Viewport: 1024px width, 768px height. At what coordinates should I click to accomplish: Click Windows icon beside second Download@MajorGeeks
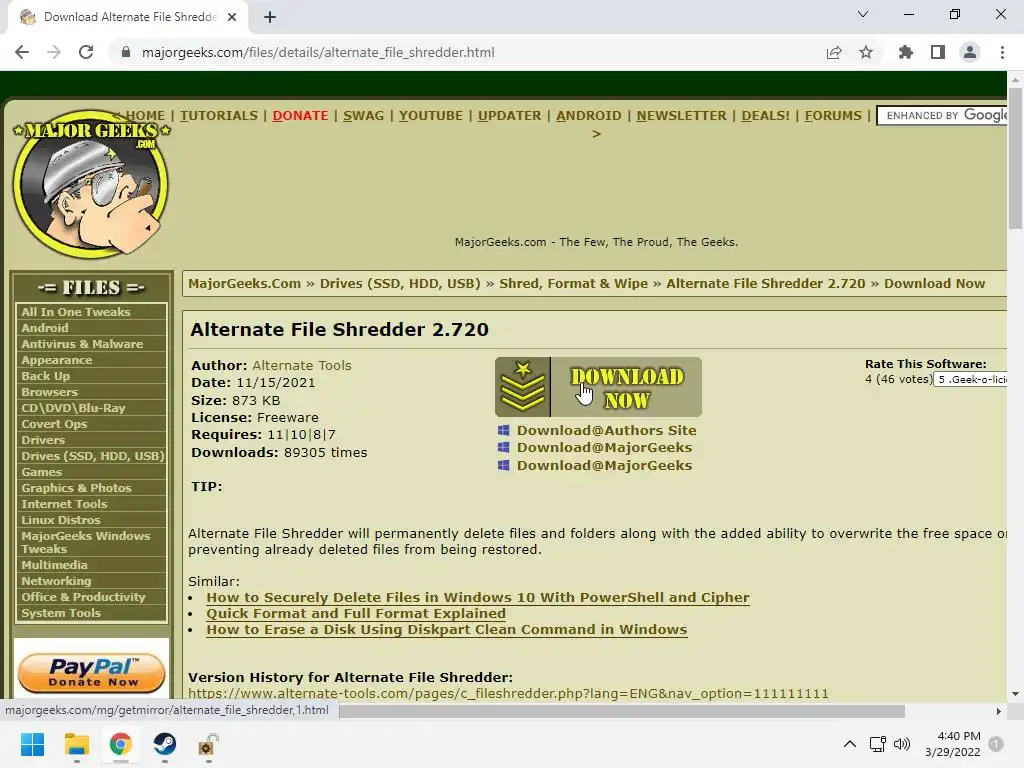(504, 465)
